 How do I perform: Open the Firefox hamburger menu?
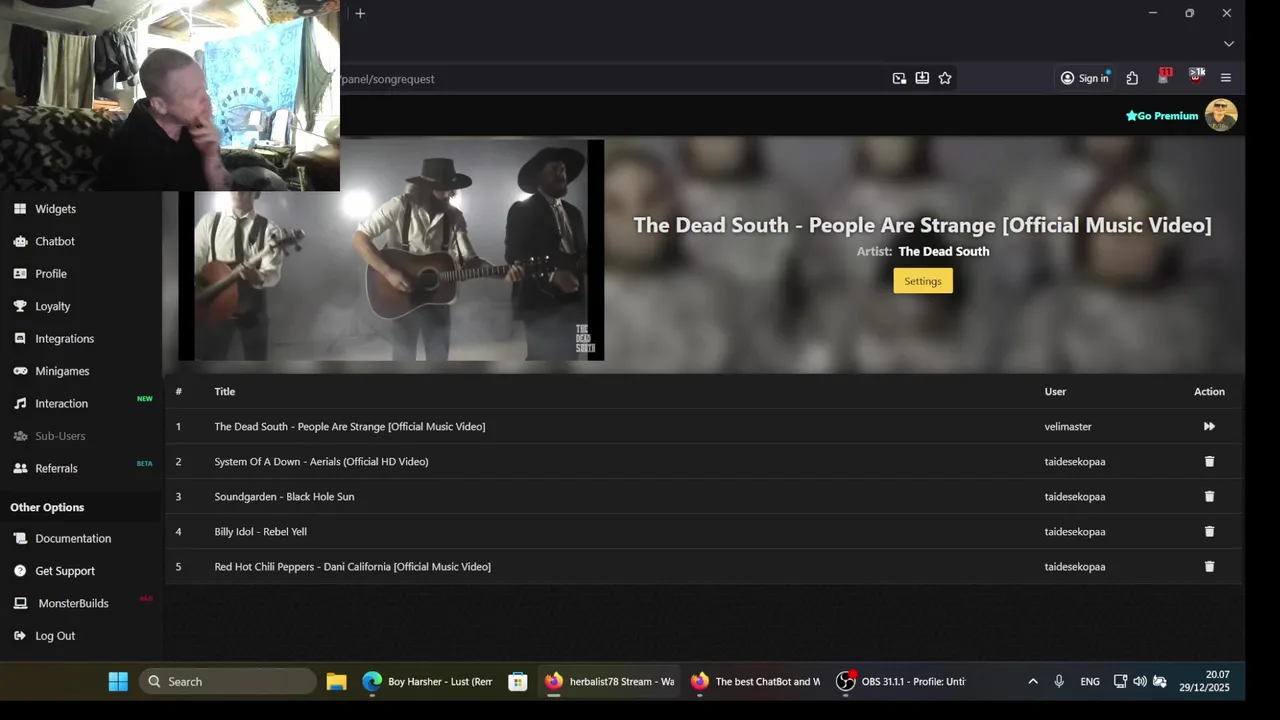pos(1226,78)
